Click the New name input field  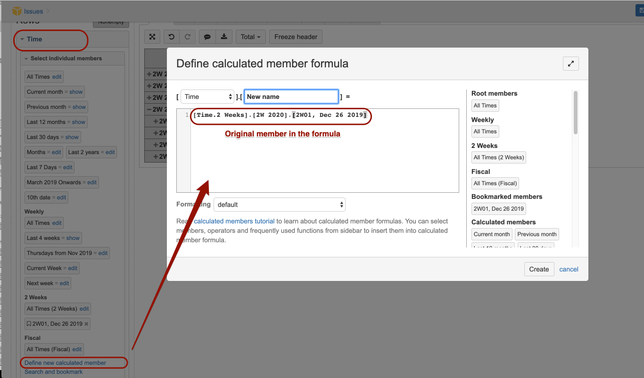pyautogui.click(x=291, y=97)
